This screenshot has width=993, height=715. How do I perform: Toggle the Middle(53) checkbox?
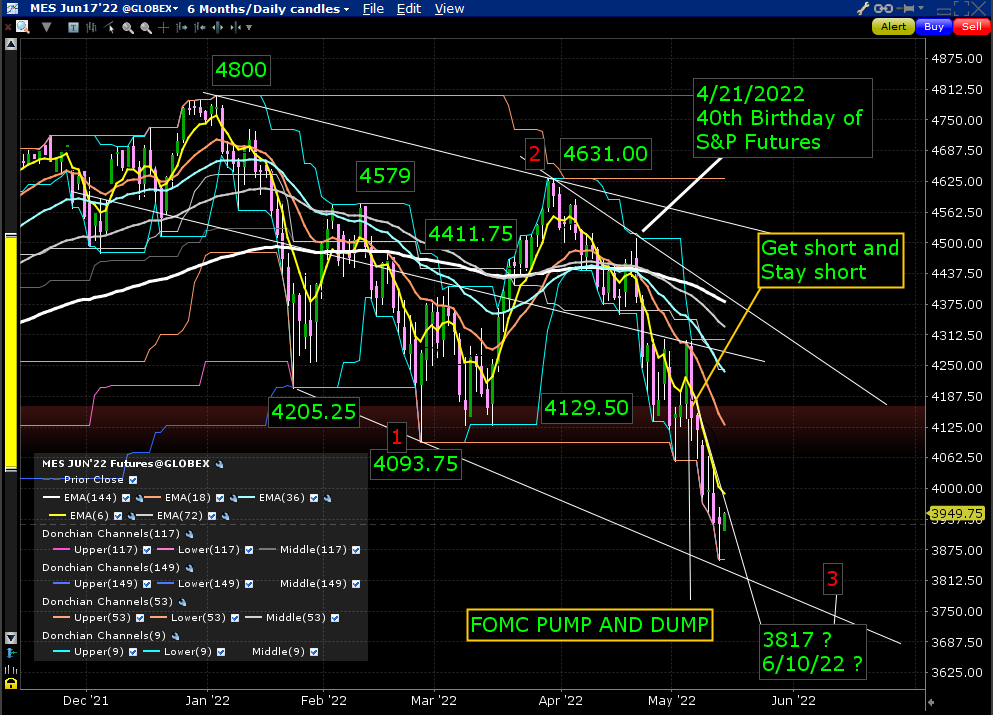coord(335,618)
